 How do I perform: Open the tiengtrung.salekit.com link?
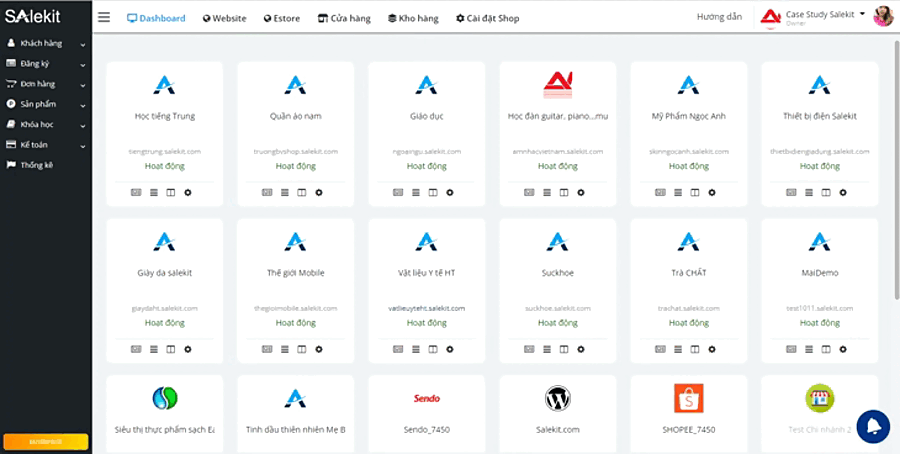165,152
